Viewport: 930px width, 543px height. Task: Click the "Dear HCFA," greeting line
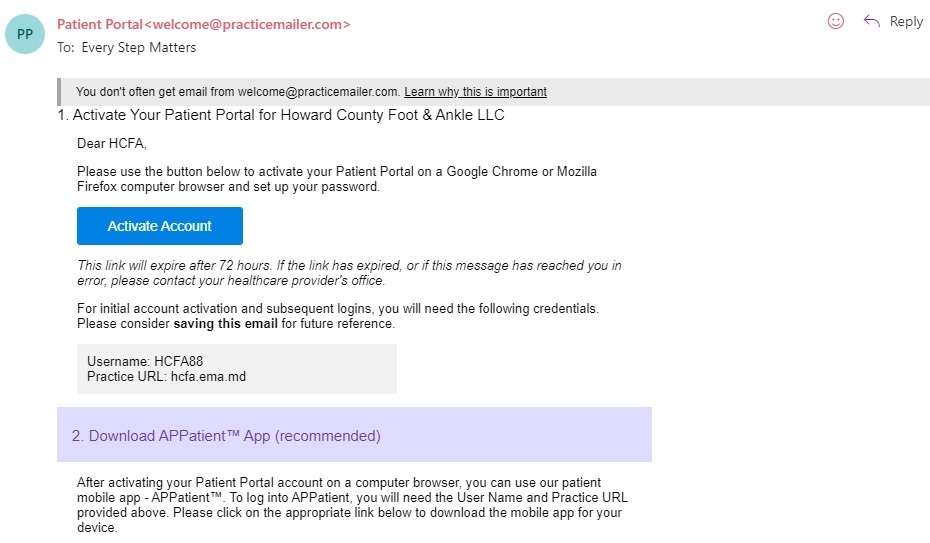[112, 144]
